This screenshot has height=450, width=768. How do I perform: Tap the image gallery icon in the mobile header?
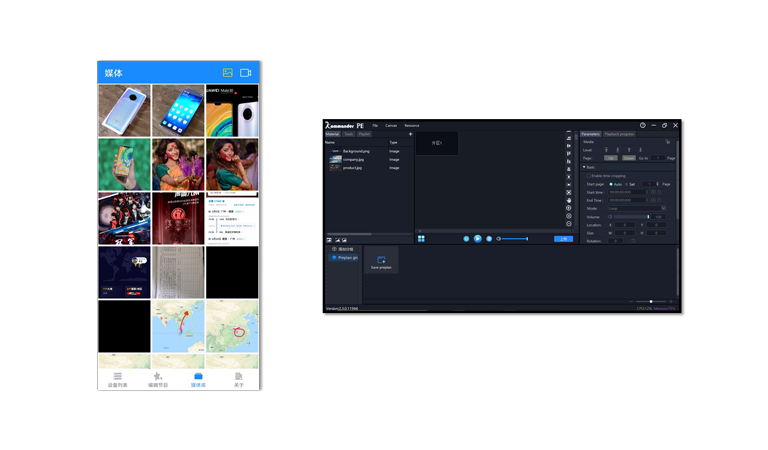tap(228, 73)
